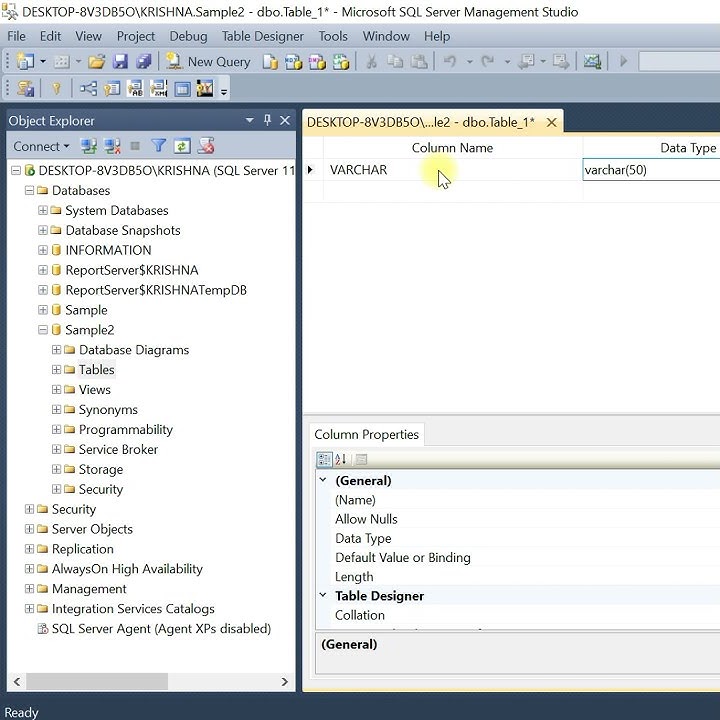Click the Save floppy disk icon
Viewport: 720px width, 720px height.
pos(120,61)
